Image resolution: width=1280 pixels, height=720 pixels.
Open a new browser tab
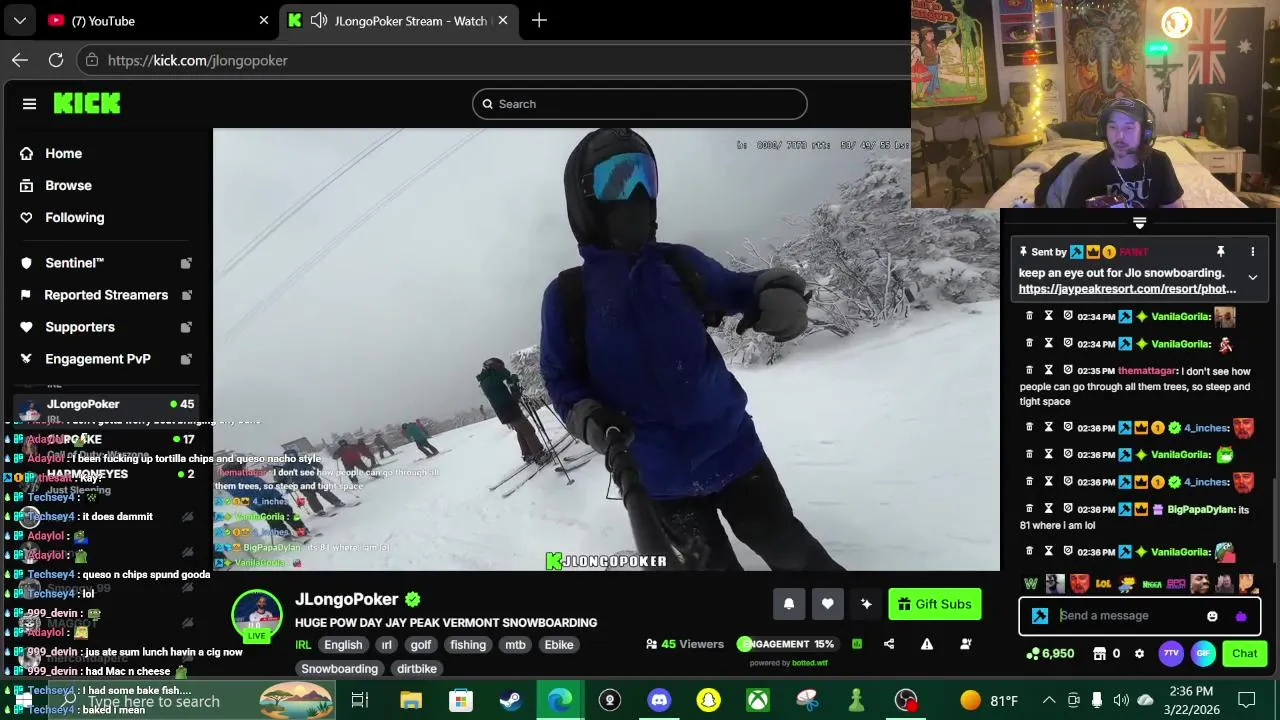click(539, 20)
